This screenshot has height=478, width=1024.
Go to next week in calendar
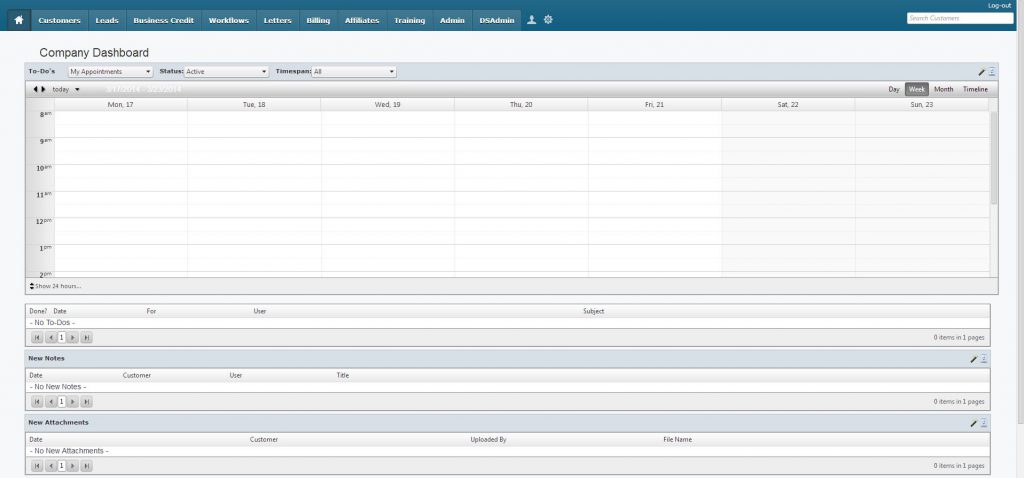pos(43,89)
